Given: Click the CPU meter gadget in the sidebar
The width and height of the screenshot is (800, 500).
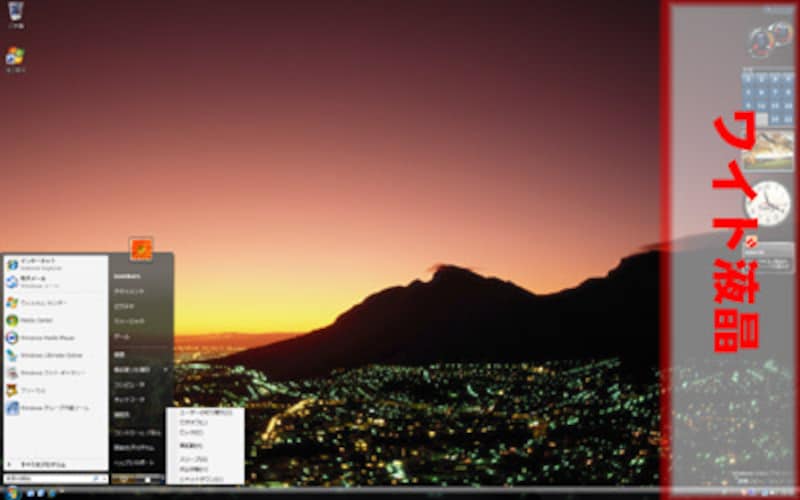Looking at the screenshot, I should pos(770,39).
